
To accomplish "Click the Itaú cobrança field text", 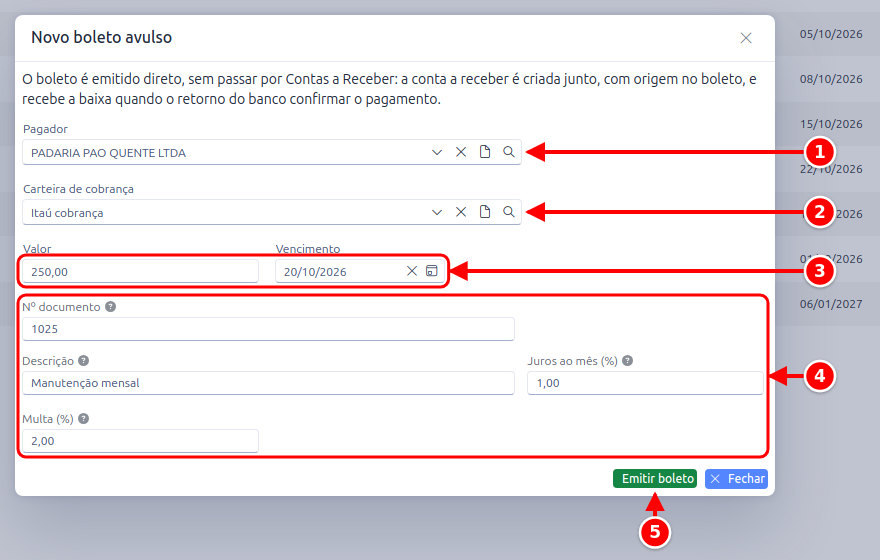I will [67, 213].
